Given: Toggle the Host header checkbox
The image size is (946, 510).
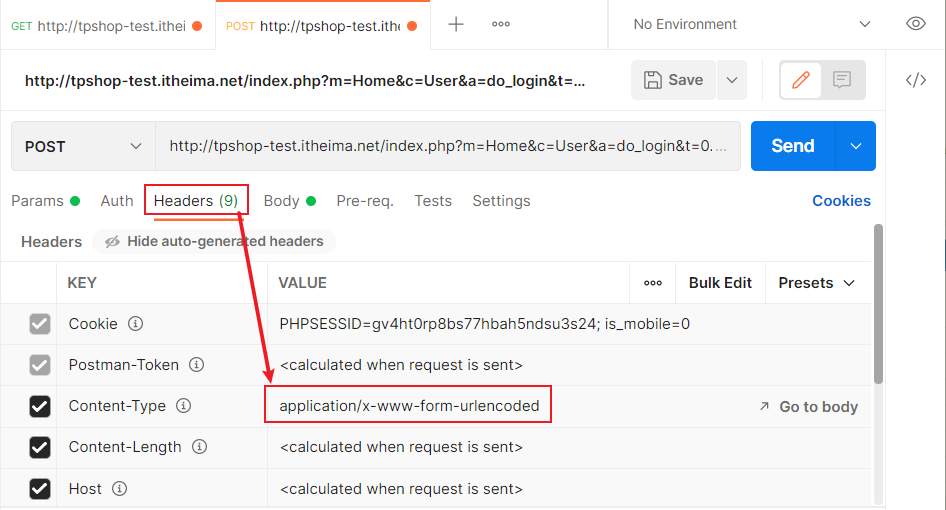Looking at the screenshot, I should 40,489.
